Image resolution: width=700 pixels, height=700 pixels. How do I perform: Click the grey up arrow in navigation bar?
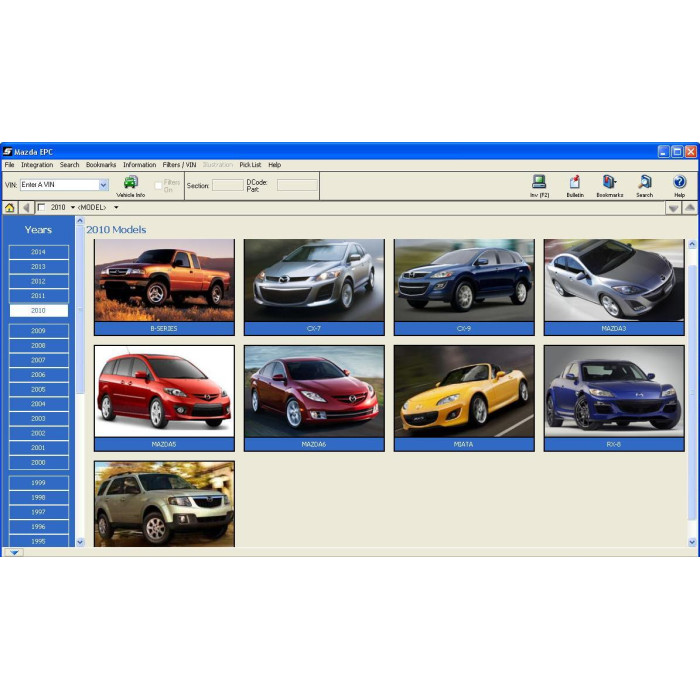point(690,208)
